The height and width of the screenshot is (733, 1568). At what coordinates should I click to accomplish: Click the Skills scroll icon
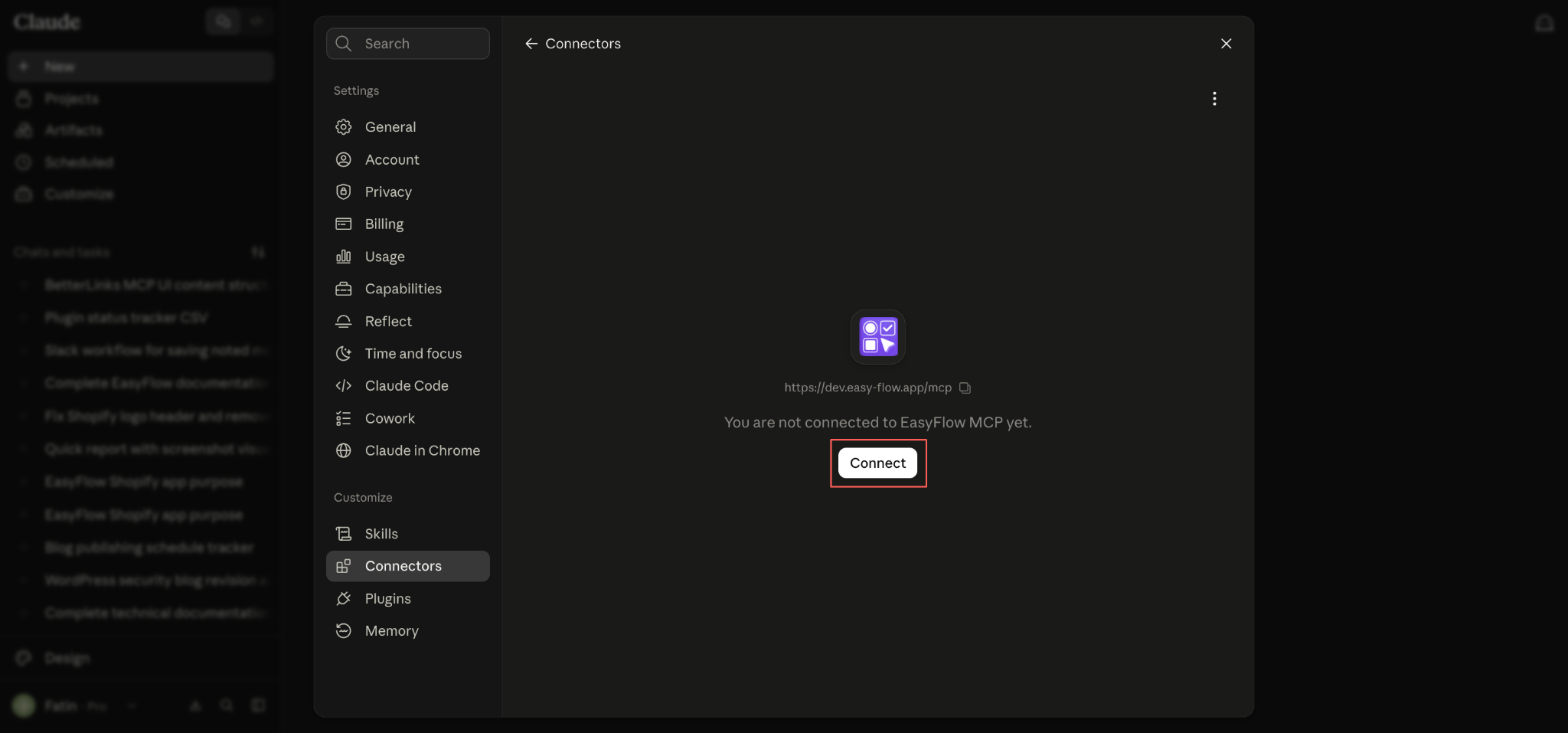coord(344,534)
